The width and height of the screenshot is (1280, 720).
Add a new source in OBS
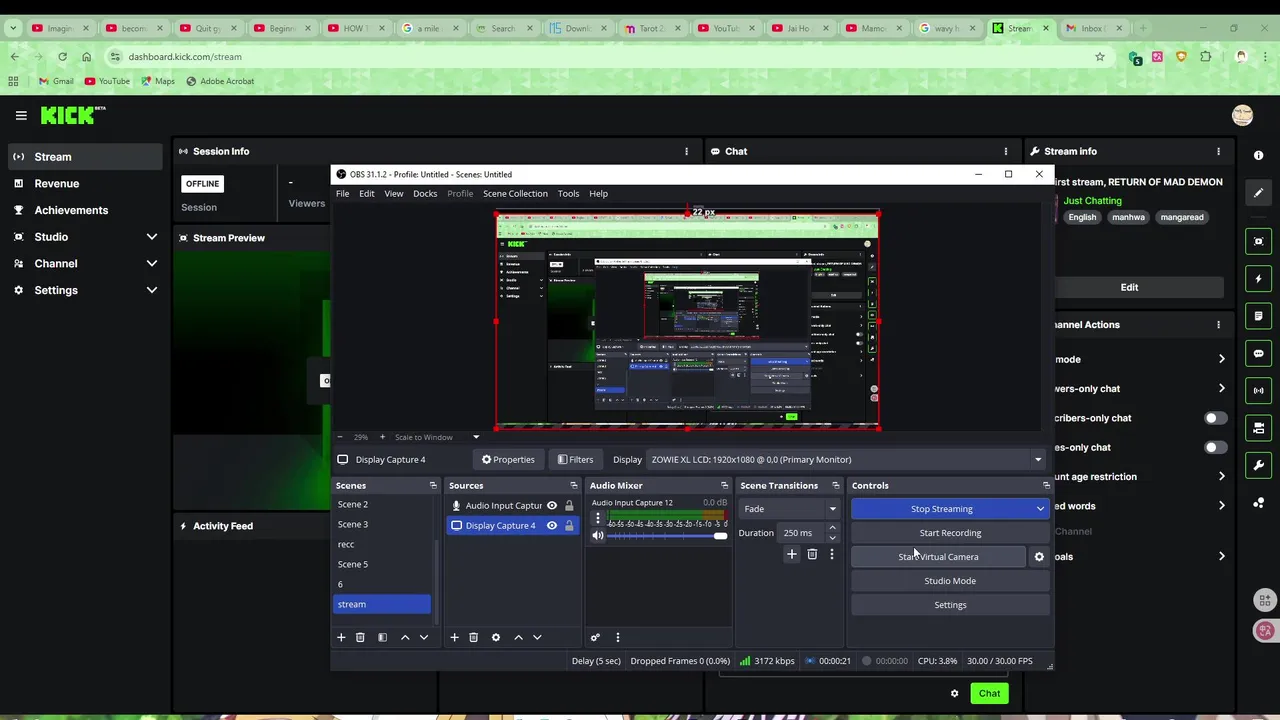[454, 637]
